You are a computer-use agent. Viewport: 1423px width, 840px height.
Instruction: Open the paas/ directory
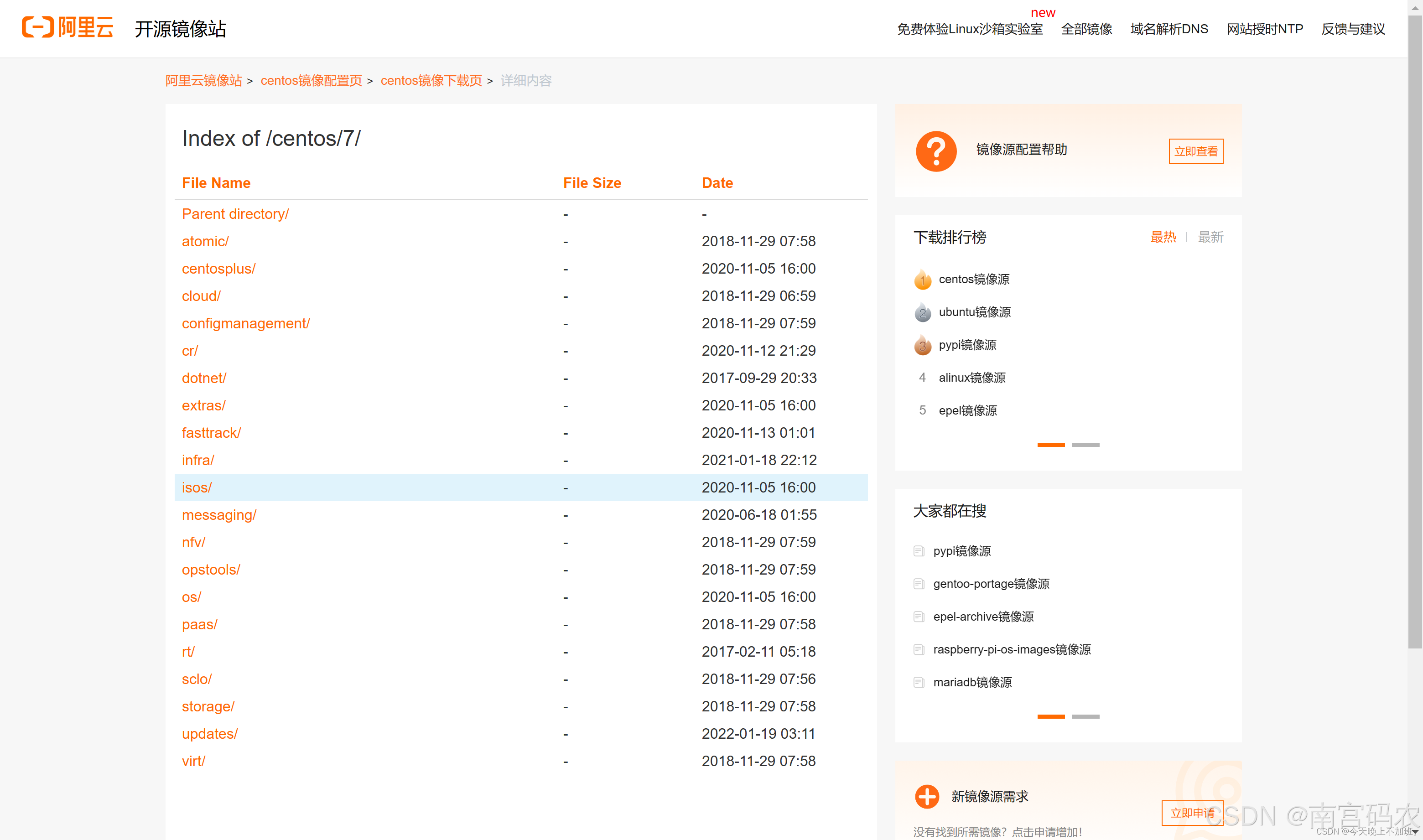(199, 624)
